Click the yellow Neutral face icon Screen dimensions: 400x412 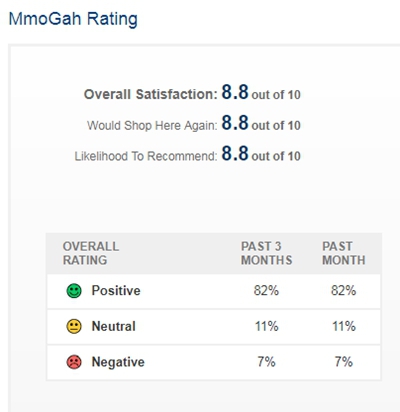coord(74,326)
